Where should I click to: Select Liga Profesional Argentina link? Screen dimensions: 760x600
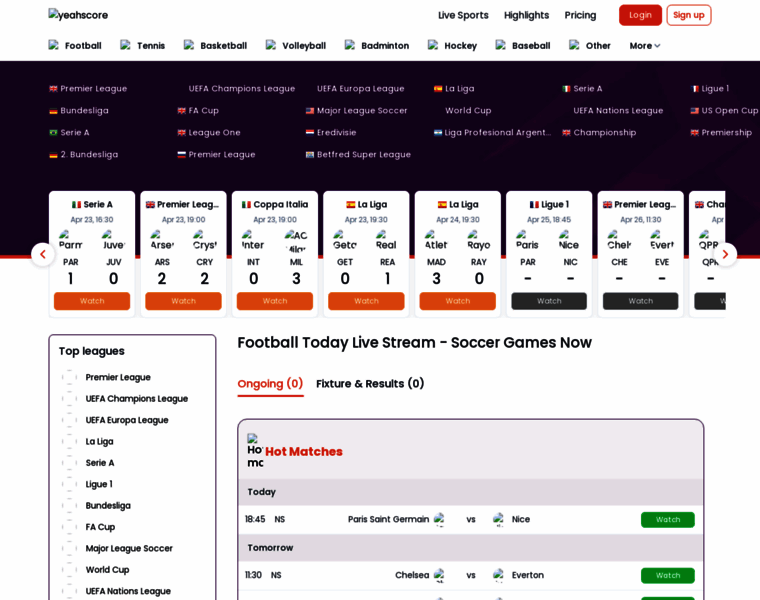(492, 132)
